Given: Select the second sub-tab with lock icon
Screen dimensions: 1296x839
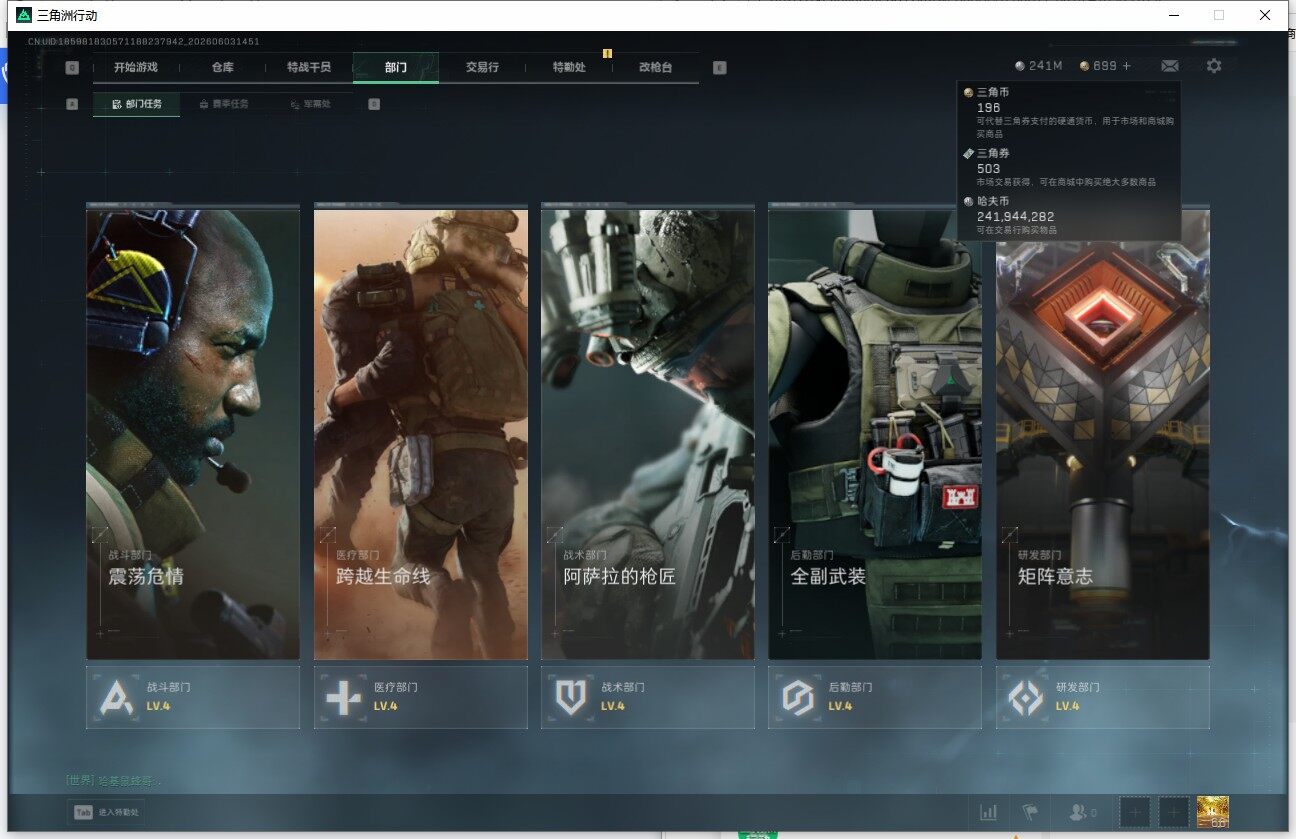Looking at the screenshot, I should 224,104.
